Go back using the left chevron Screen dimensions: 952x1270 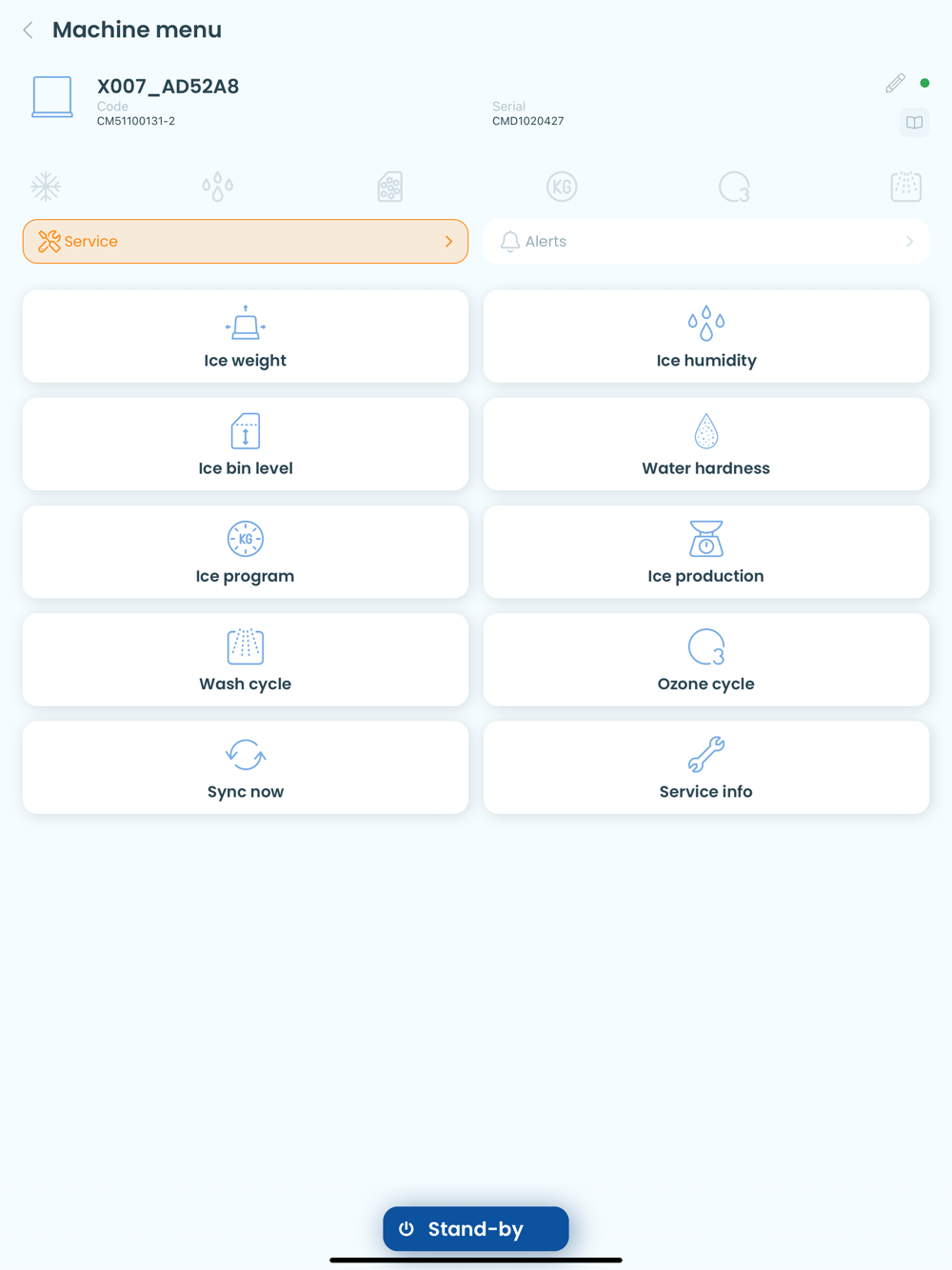tap(29, 30)
